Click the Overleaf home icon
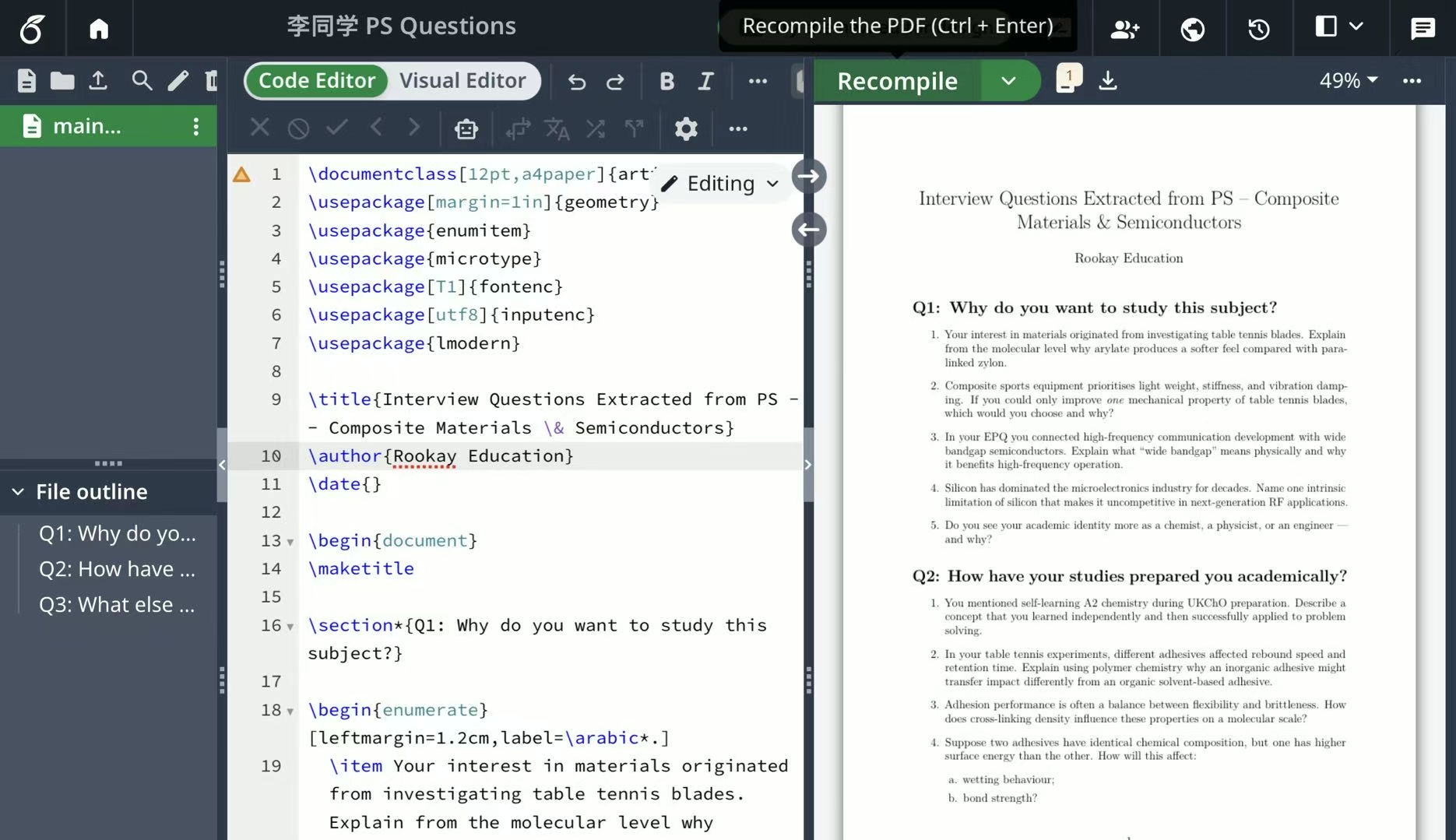Image resolution: width=1456 pixels, height=840 pixels. 99,28
